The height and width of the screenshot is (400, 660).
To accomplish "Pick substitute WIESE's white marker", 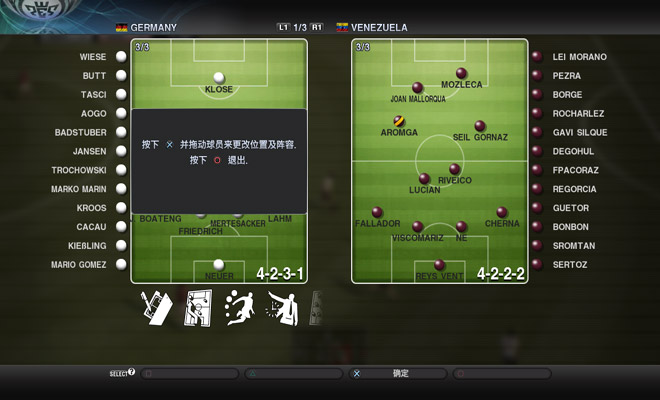I will 121,56.
